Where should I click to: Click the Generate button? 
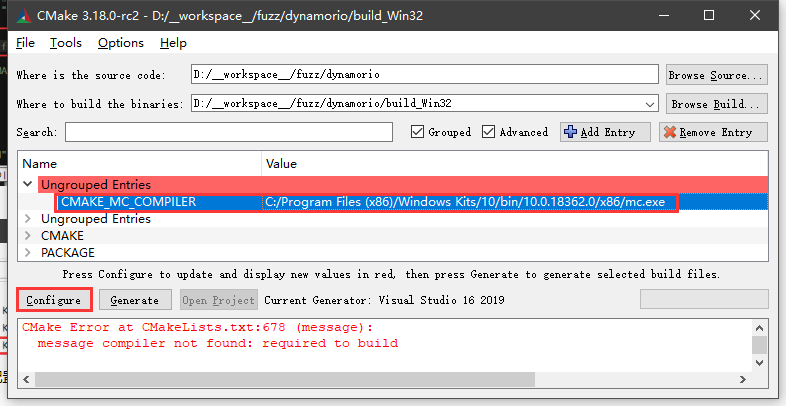tap(135, 300)
